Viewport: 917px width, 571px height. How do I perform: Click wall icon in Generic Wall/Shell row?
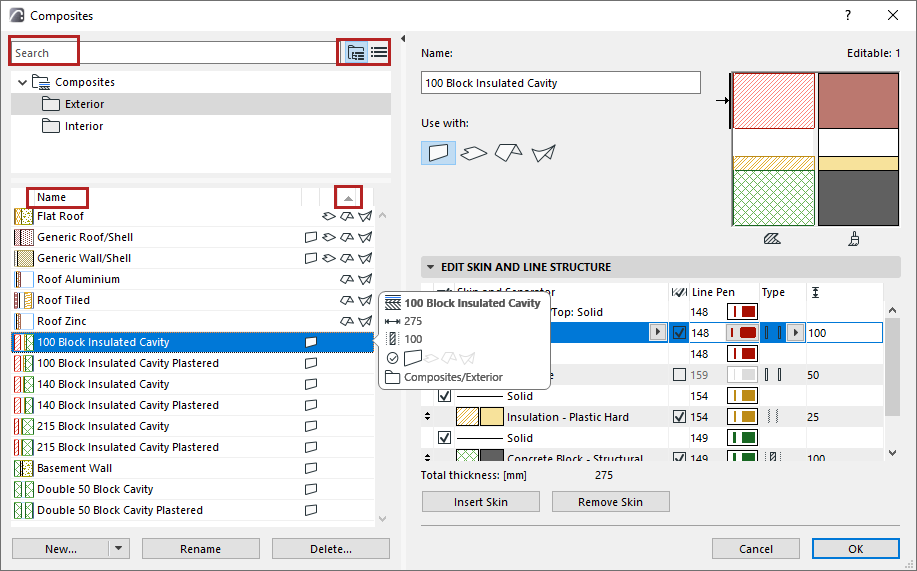[311, 258]
